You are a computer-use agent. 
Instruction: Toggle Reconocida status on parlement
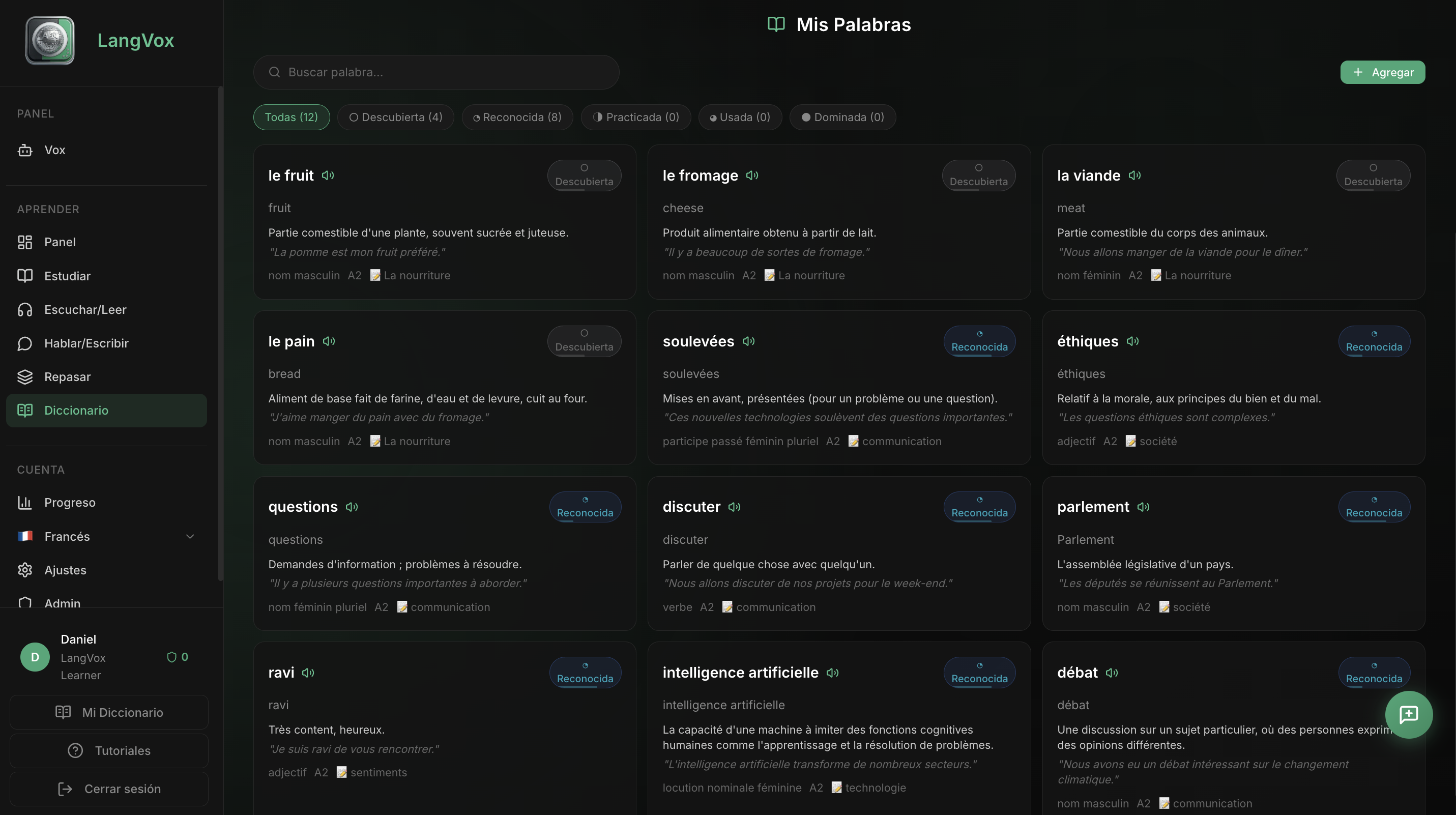(x=1374, y=507)
